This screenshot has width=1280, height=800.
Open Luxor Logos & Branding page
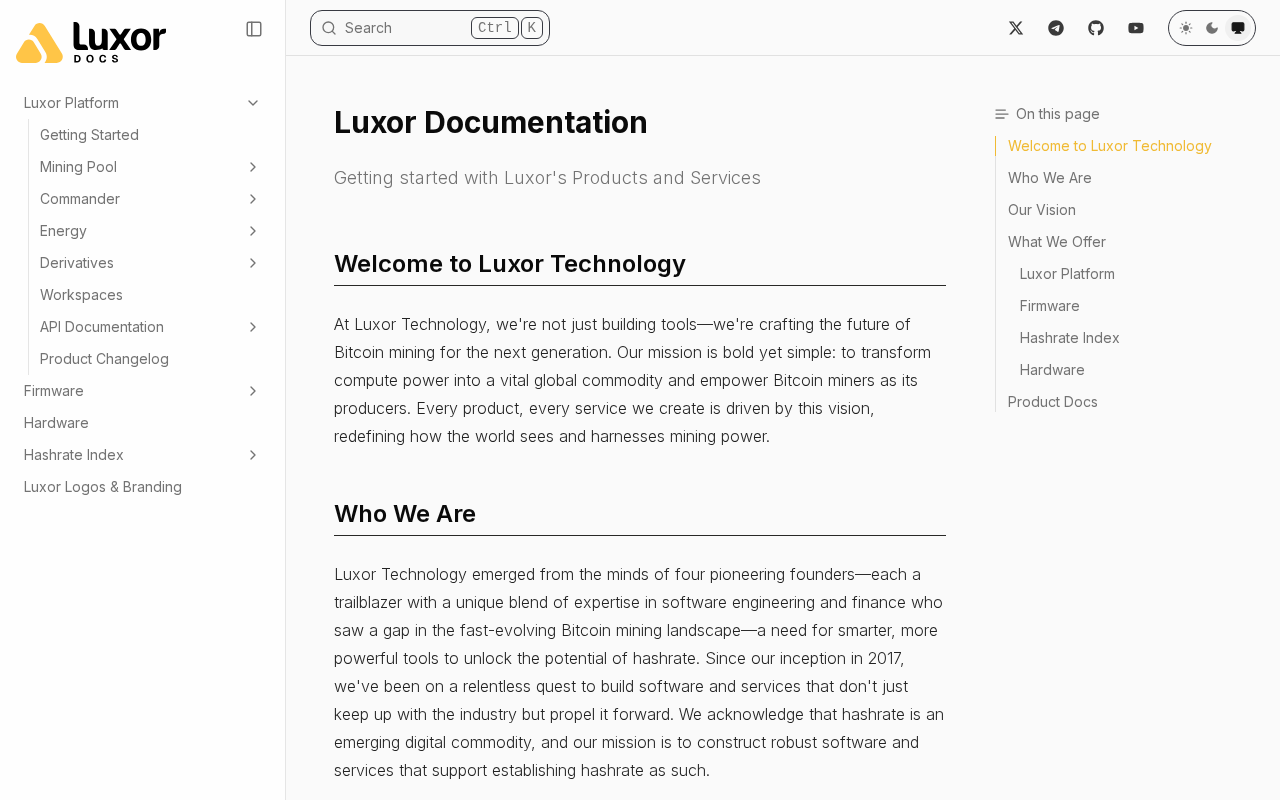(x=103, y=487)
